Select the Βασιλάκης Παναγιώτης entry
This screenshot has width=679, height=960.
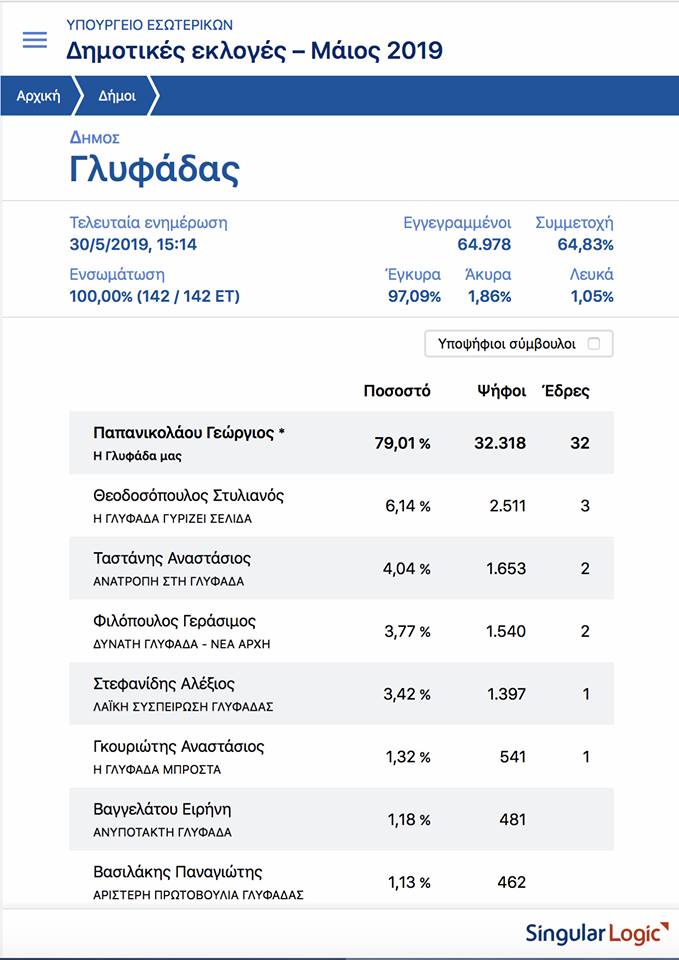point(178,871)
